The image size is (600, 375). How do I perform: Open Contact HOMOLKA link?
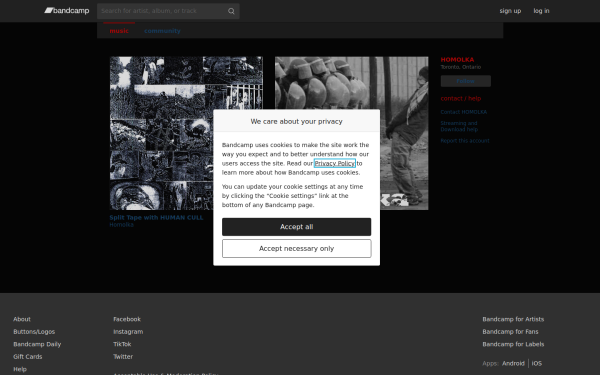(464, 112)
